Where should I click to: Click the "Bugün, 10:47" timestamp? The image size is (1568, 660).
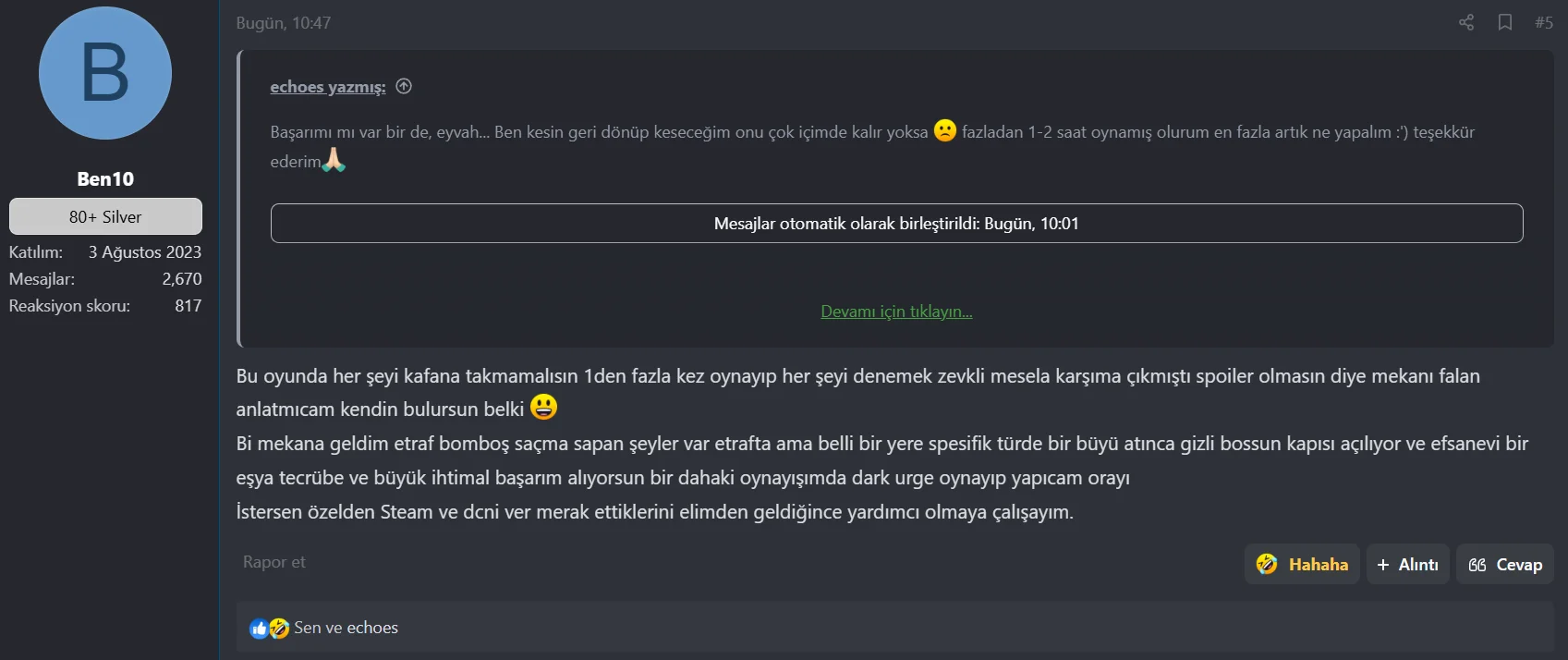pyautogui.click(x=283, y=23)
